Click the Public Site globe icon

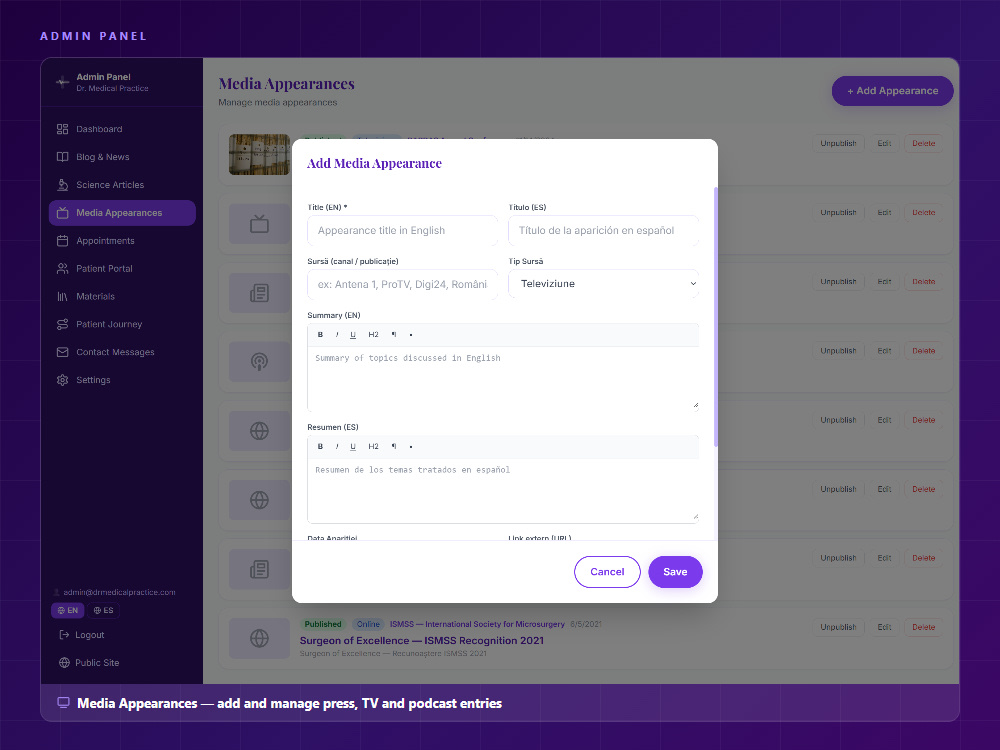[x=64, y=663]
